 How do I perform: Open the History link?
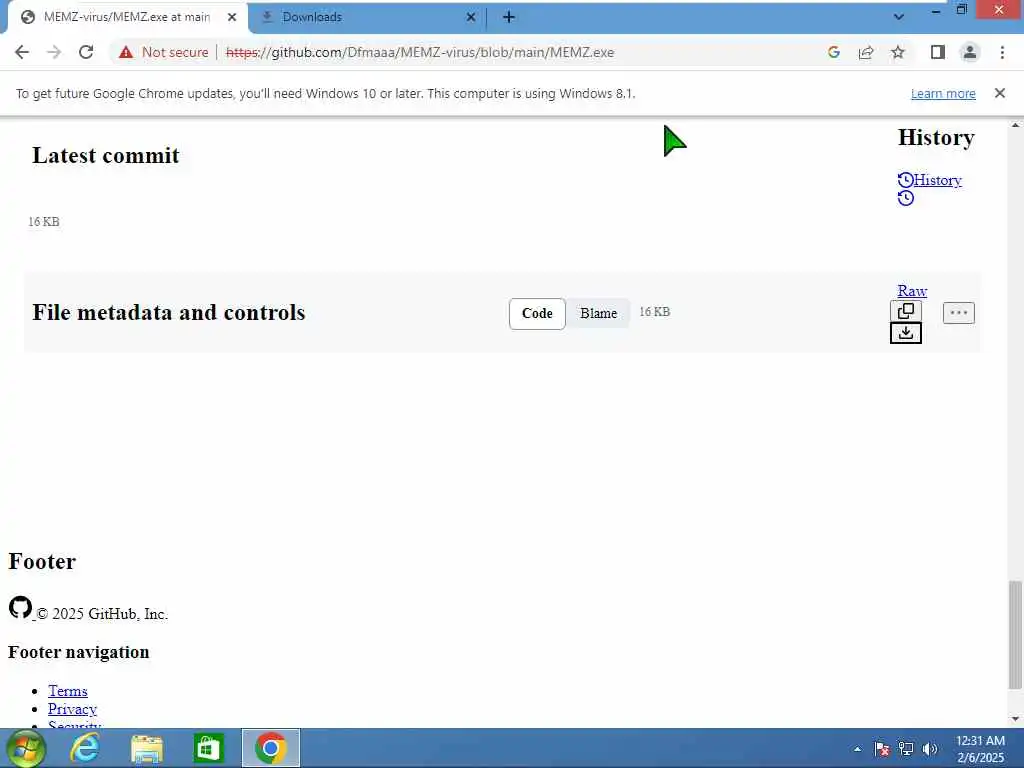[x=937, y=180]
